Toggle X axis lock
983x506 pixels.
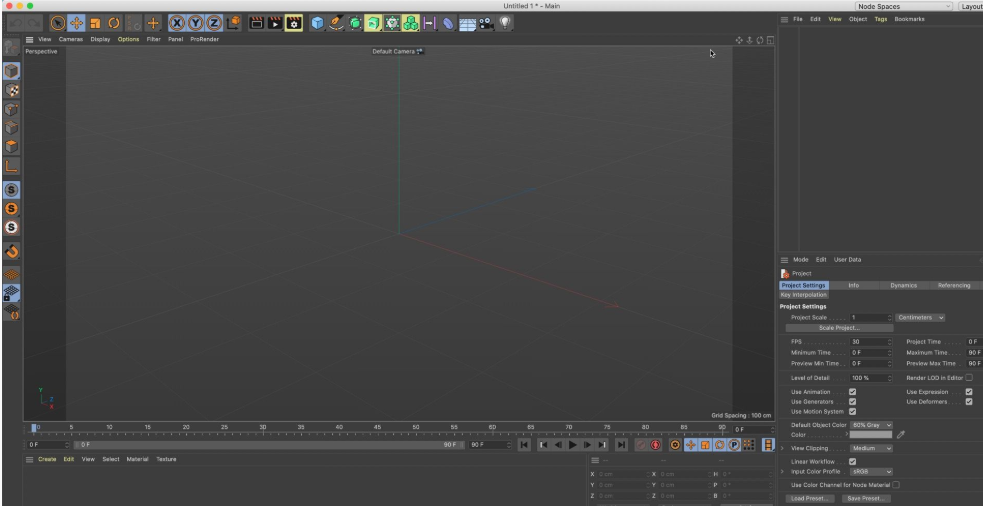click(x=177, y=23)
